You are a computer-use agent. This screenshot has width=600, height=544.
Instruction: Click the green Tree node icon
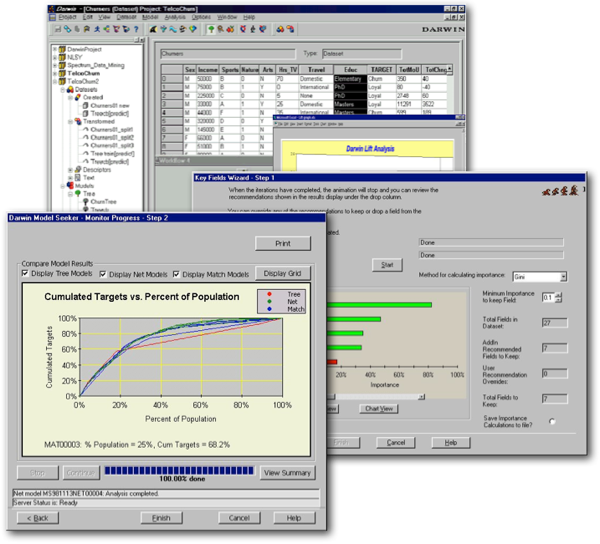click(78, 194)
